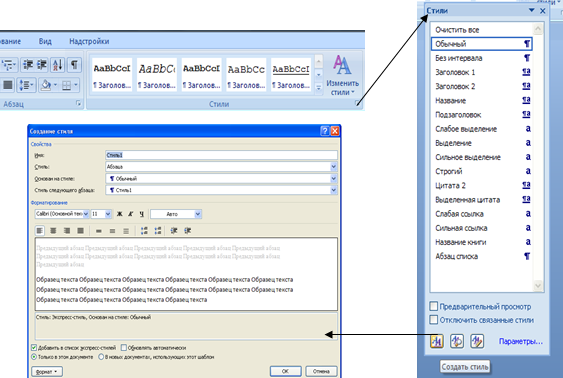The height and width of the screenshot is (378, 563).
Task: Select В новых документах radio option
Action: [101, 357]
